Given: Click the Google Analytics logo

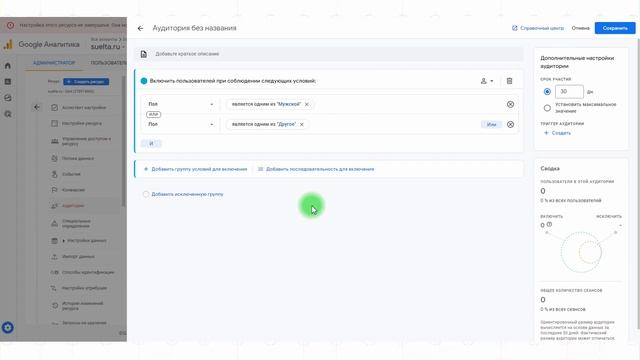Looking at the screenshot, I should pyautogui.click(x=8, y=44).
